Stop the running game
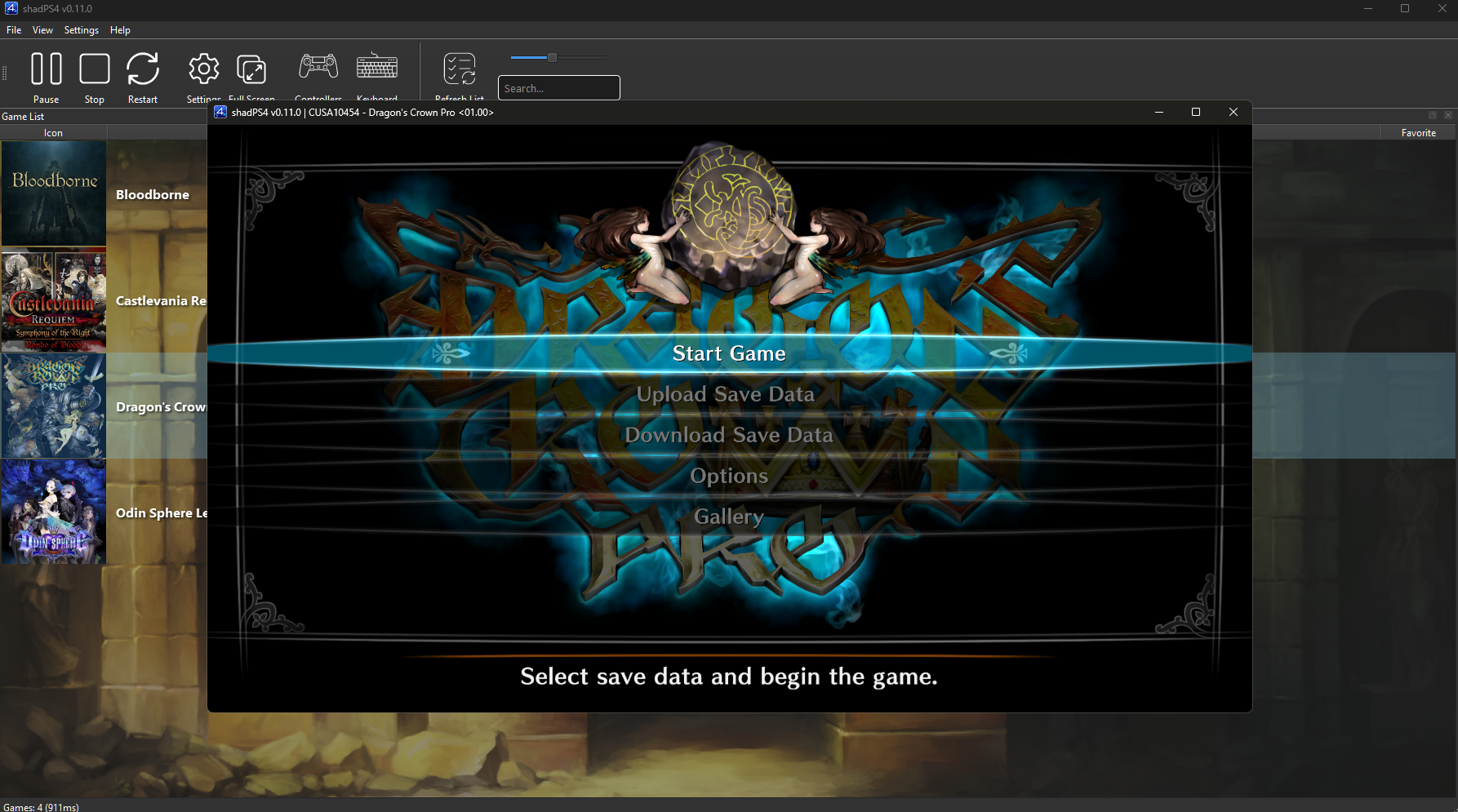This screenshot has height=812, width=1458. (x=95, y=69)
